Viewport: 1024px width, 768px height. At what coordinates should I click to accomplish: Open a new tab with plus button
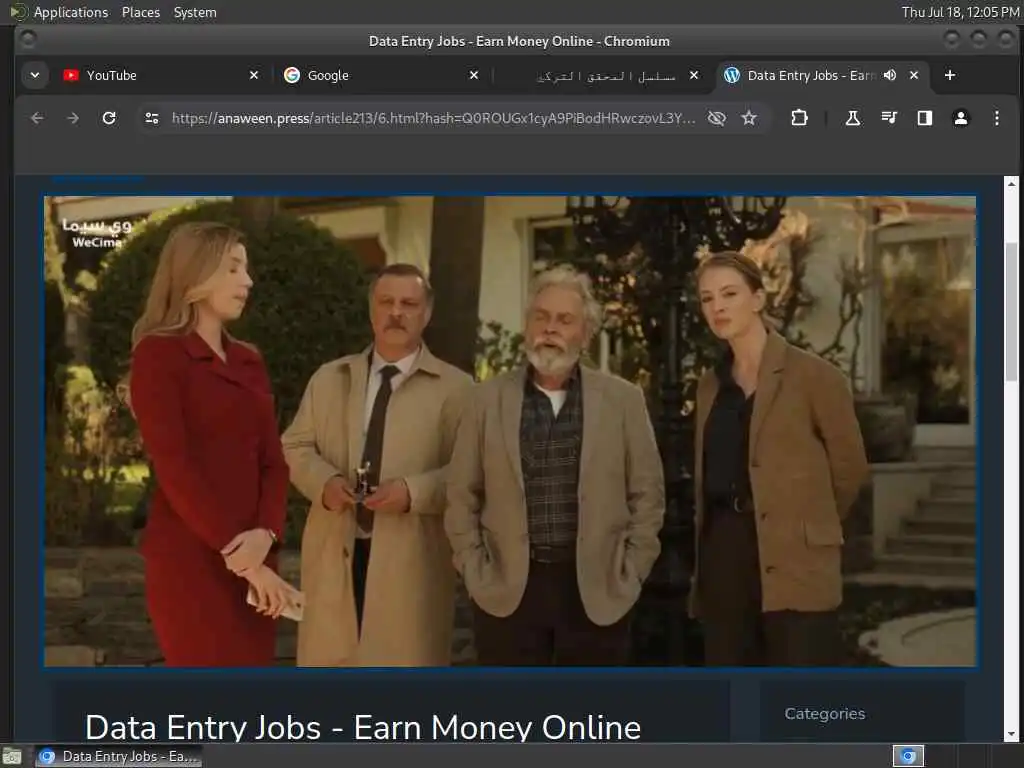(x=950, y=75)
